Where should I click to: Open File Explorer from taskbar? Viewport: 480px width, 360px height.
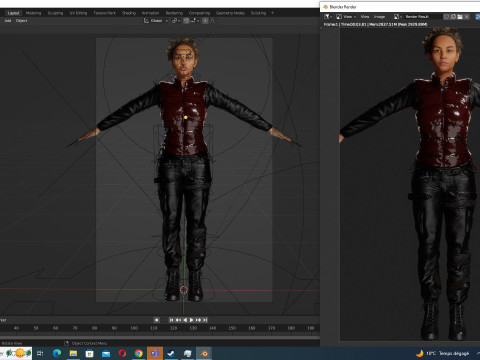(x=73, y=353)
